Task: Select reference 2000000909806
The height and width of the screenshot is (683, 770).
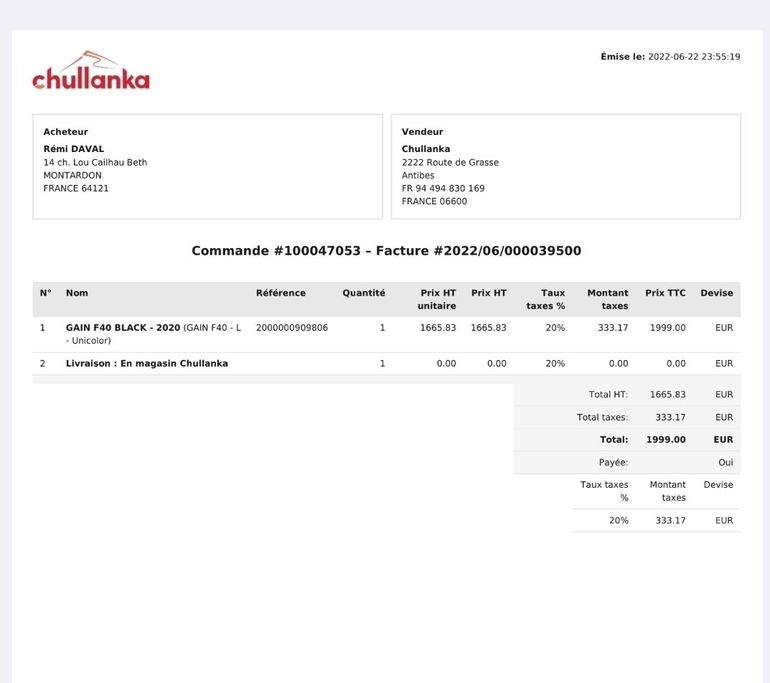Action: point(292,328)
